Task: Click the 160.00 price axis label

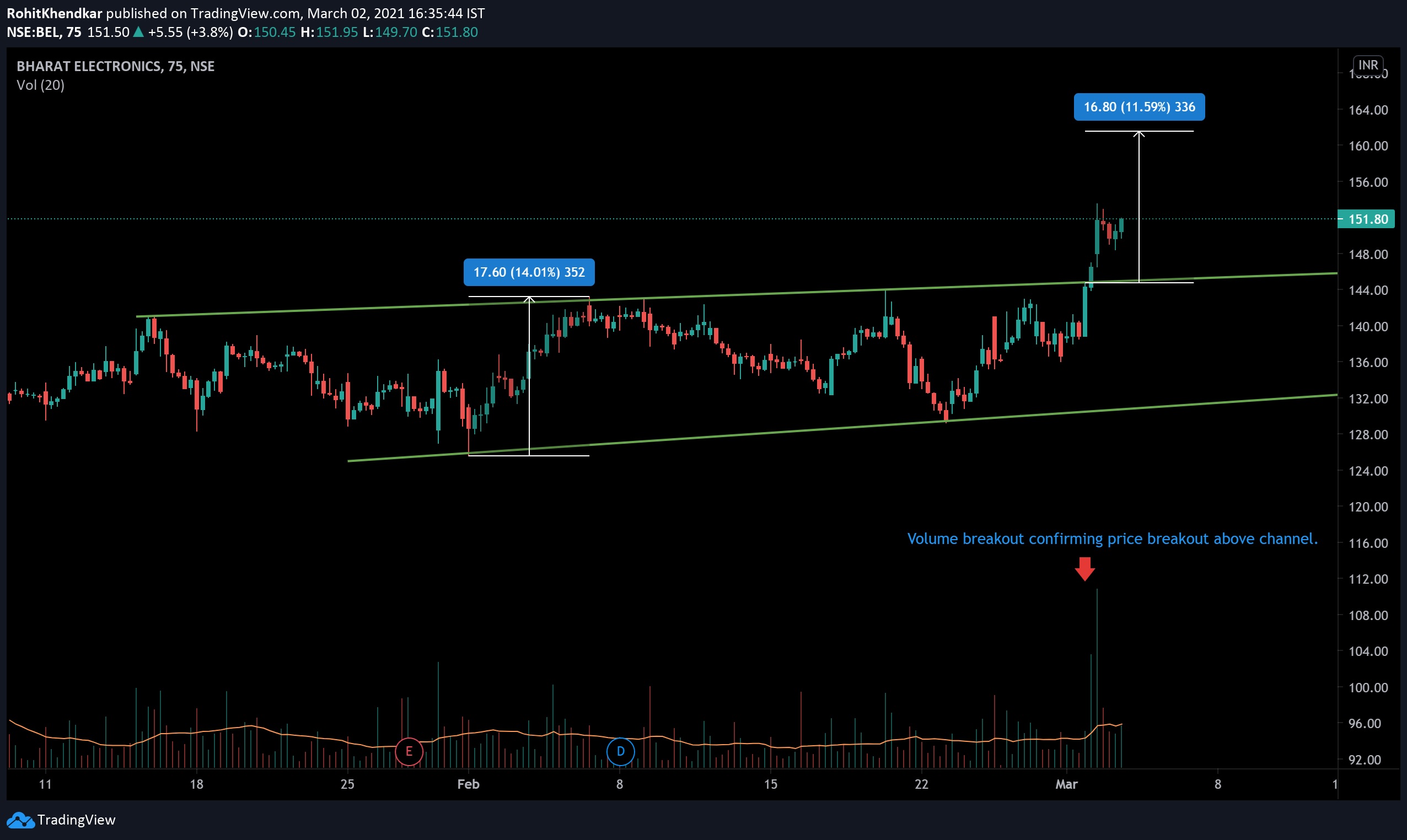Action: pos(1368,146)
